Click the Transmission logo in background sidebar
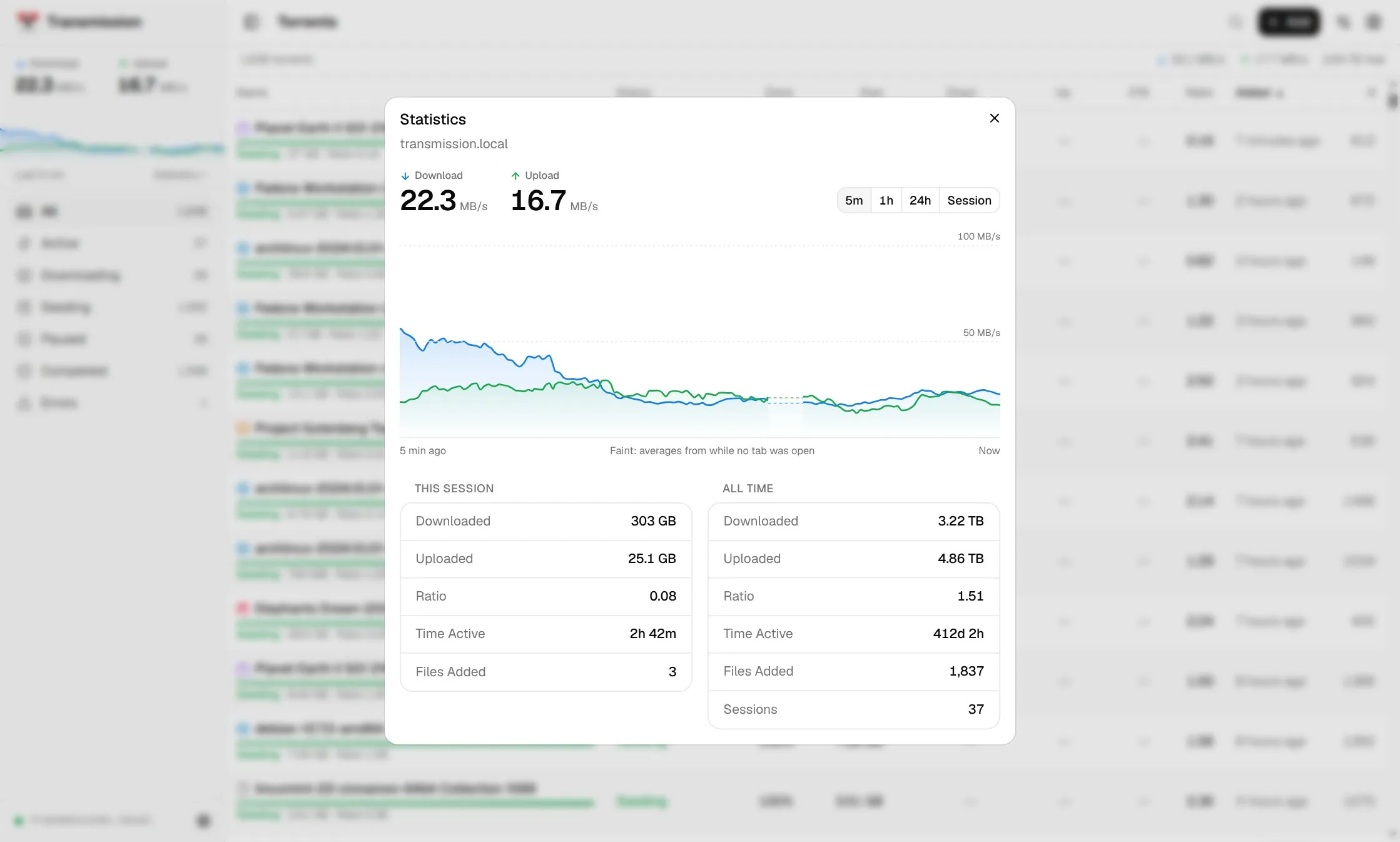 pos(28,21)
